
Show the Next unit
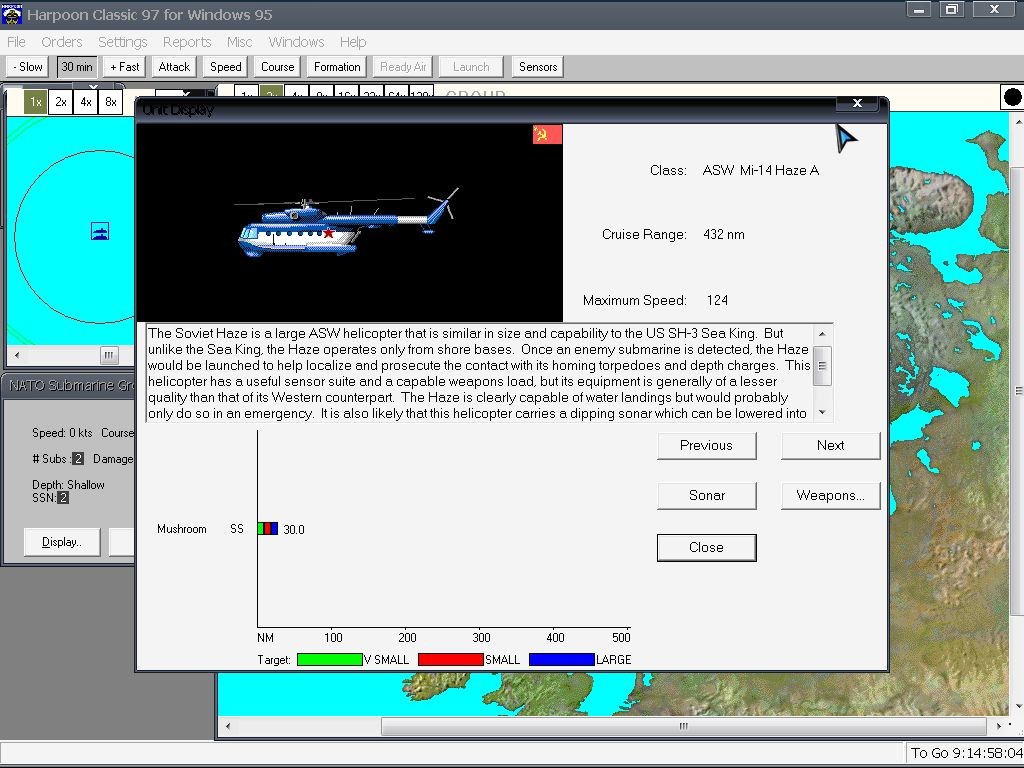831,445
